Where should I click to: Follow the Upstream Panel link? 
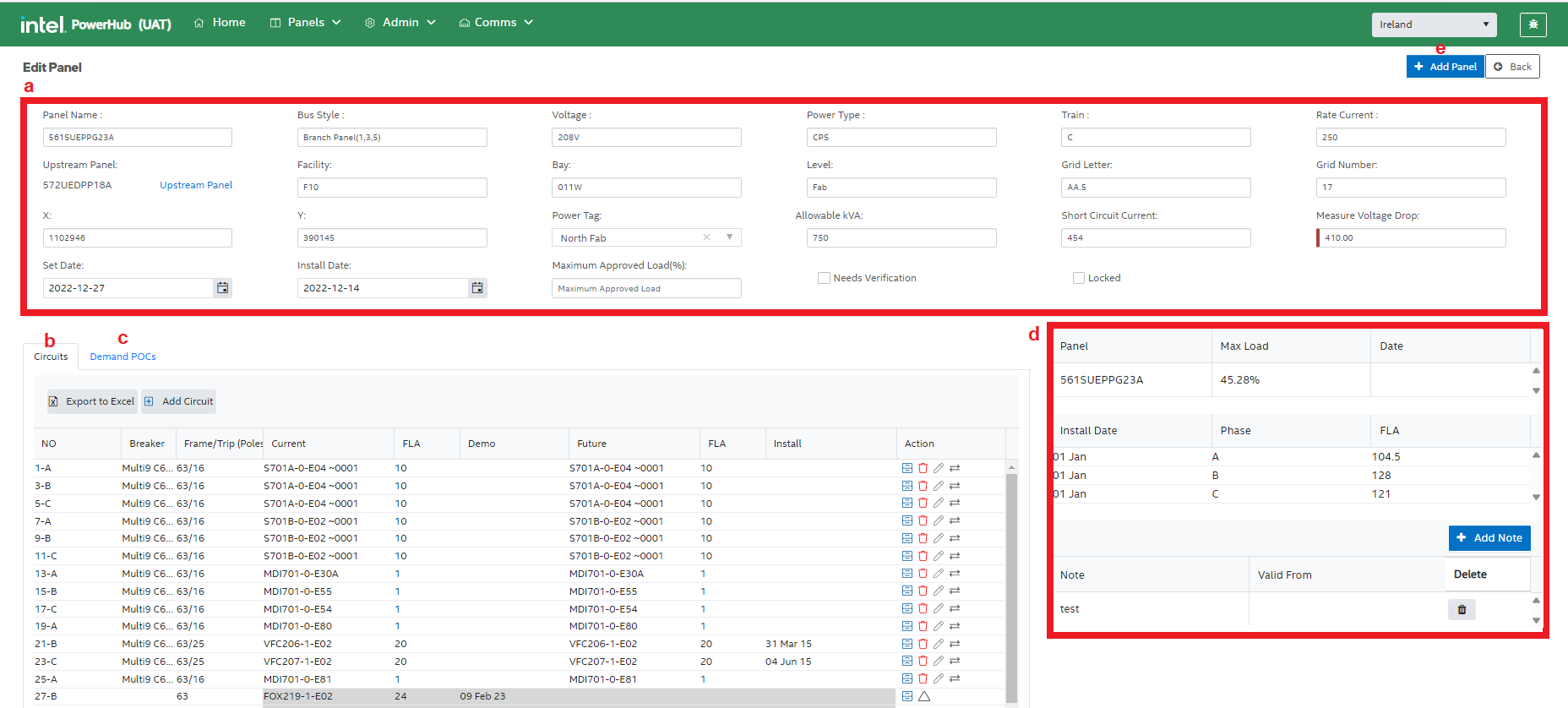point(196,185)
